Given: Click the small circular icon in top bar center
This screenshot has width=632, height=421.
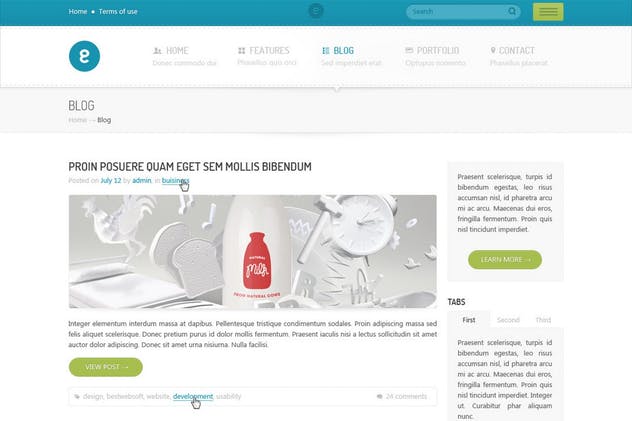Looking at the screenshot, I should pos(316,11).
